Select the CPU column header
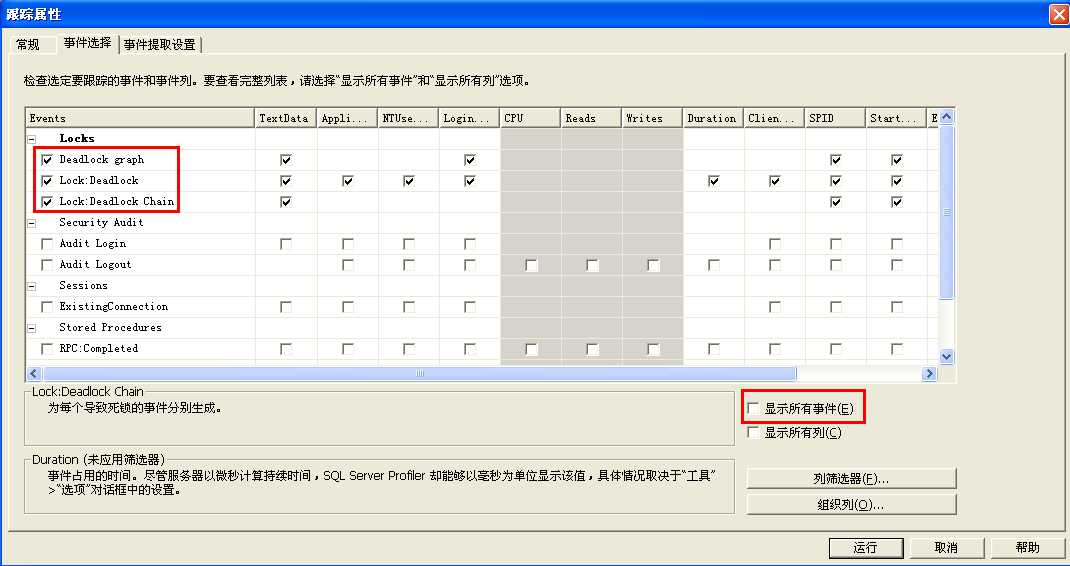The height and width of the screenshot is (566, 1070). 530,118
